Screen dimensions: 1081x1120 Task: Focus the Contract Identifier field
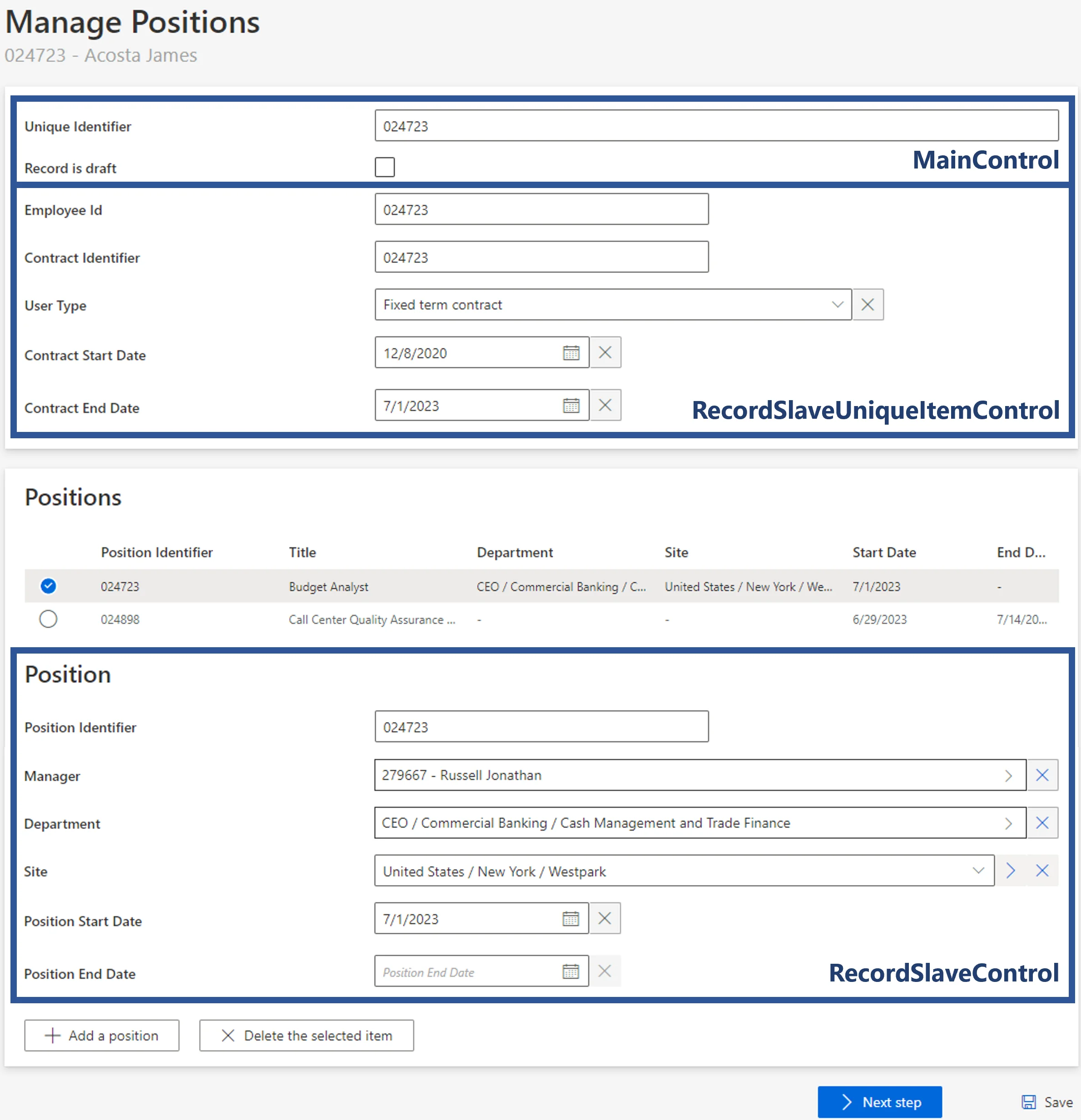[542, 257]
